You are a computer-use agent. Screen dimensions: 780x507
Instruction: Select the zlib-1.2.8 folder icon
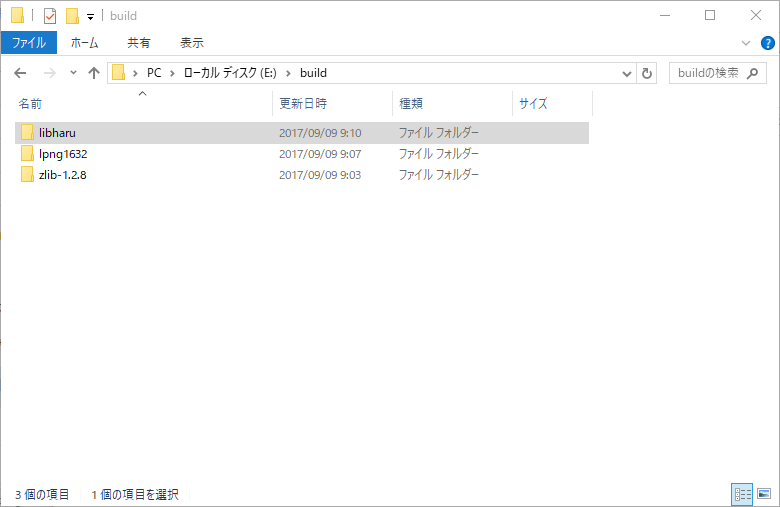[27, 175]
